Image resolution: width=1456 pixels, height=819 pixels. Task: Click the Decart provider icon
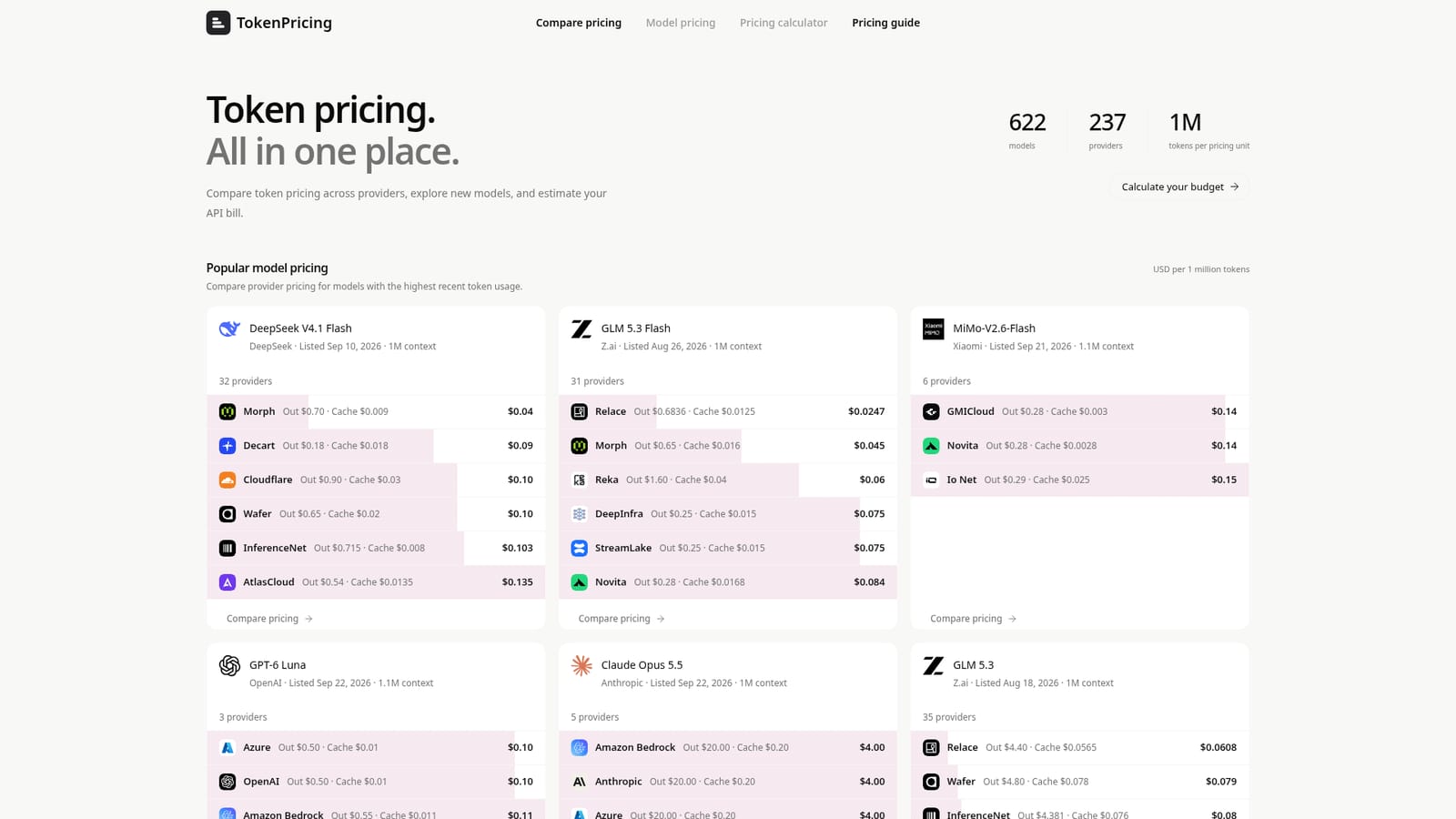[x=227, y=446]
